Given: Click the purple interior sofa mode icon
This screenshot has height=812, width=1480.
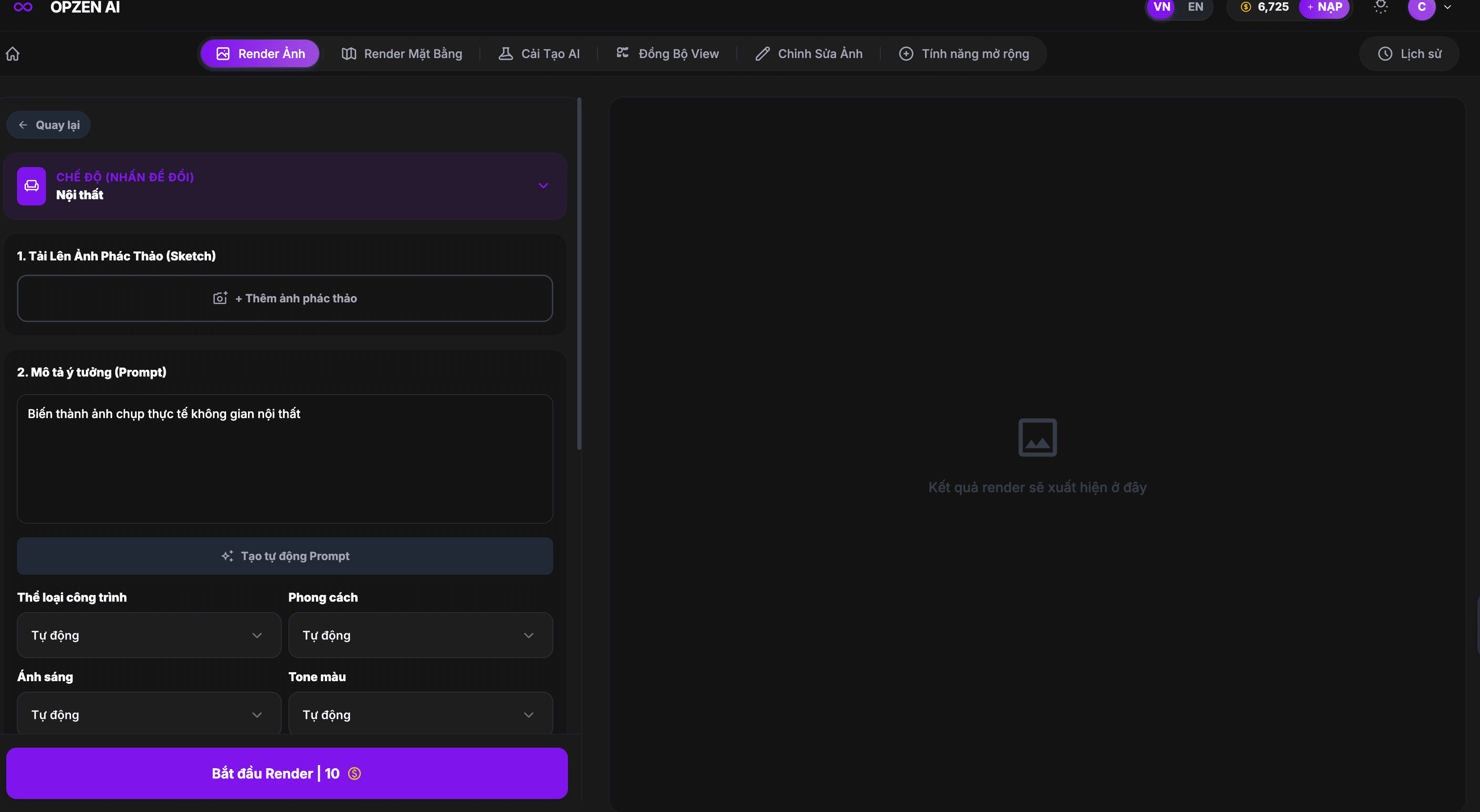Looking at the screenshot, I should point(32,186).
